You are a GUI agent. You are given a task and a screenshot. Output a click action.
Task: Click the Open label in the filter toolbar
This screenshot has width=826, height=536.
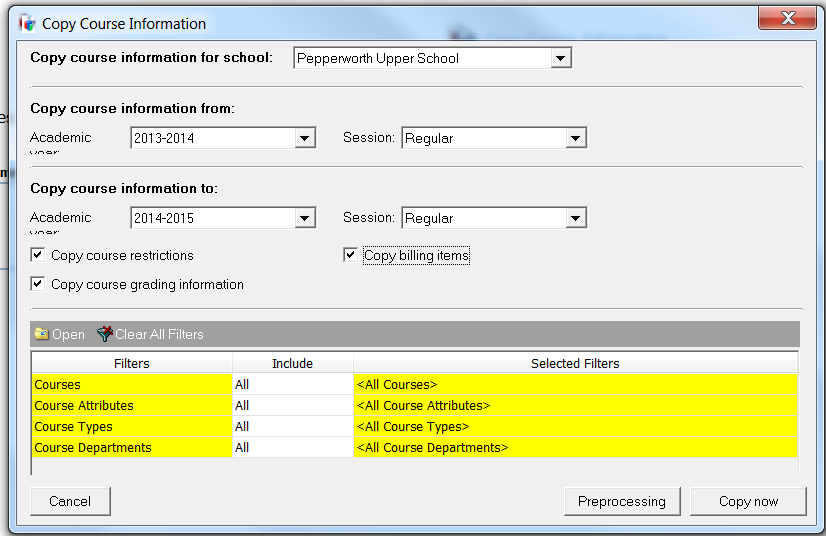click(68, 334)
